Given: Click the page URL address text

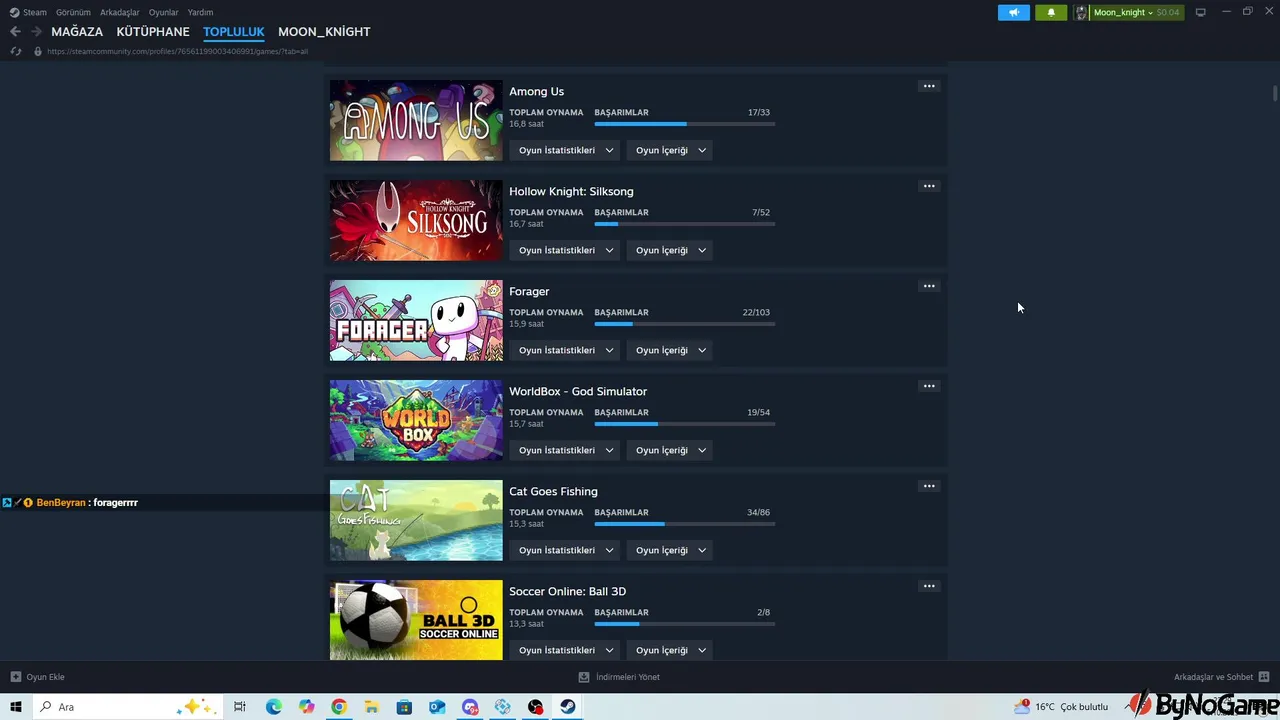Looking at the screenshot, I should (x=178, y=51).
